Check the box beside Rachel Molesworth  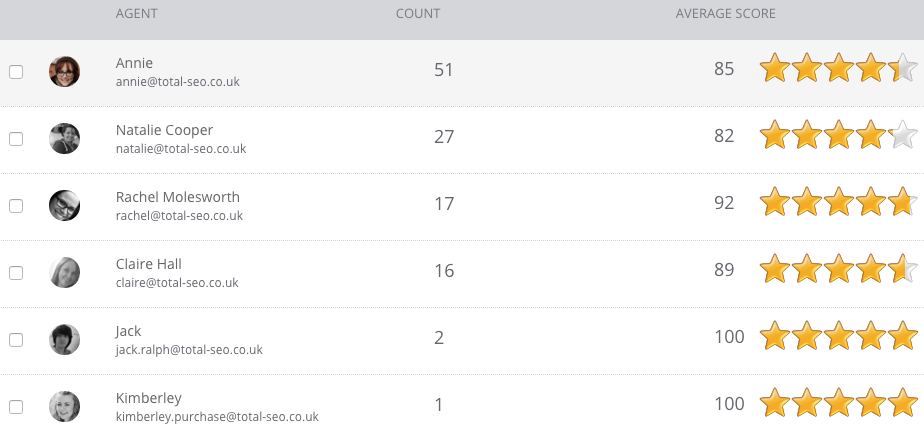(16, 206)
